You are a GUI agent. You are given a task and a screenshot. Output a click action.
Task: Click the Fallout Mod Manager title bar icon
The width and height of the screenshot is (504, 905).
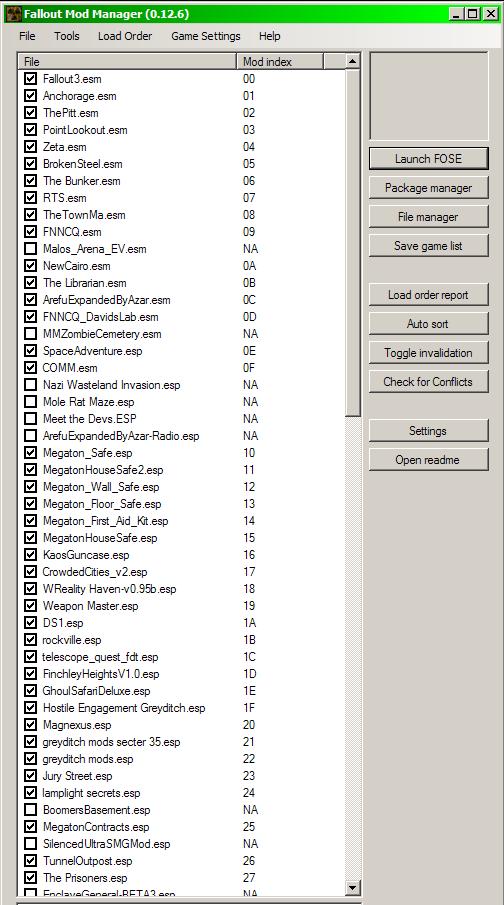(x=13, y=13)
